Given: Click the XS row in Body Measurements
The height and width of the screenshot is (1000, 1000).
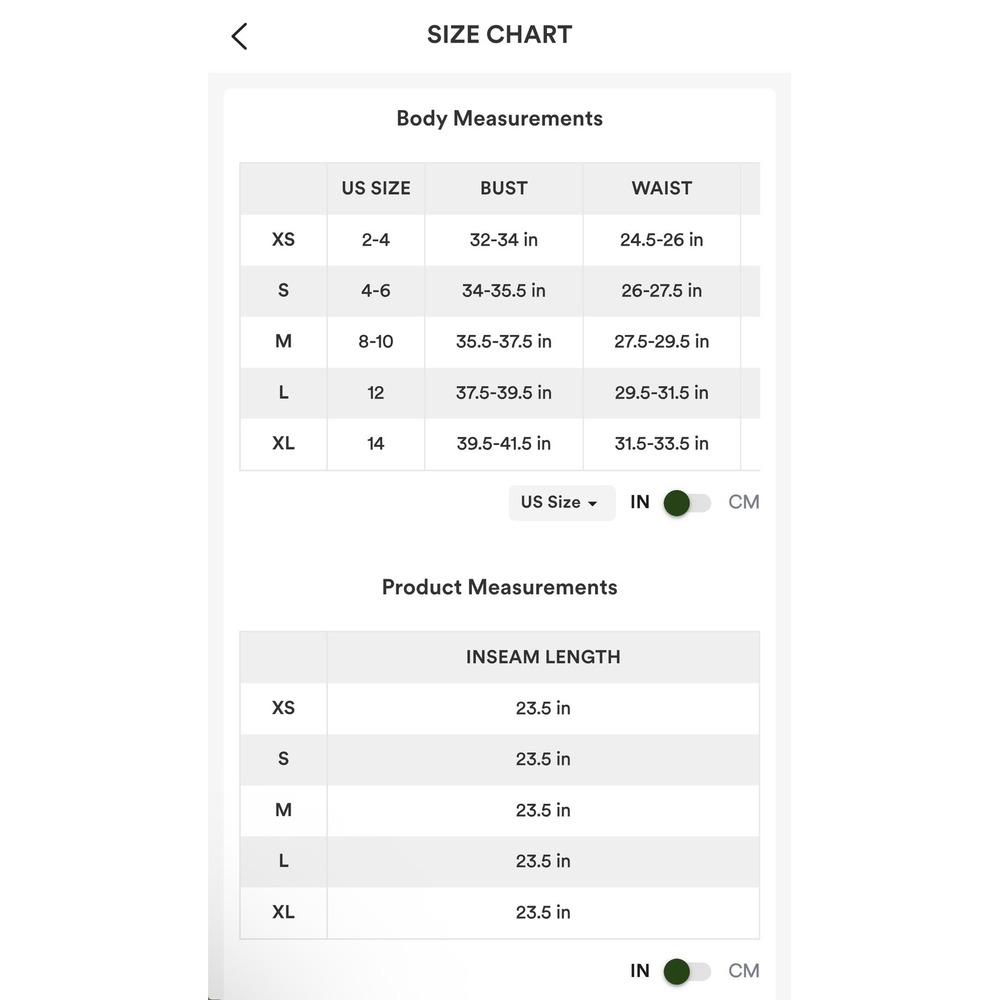Looking at the screenshot, I should (500, 240).
